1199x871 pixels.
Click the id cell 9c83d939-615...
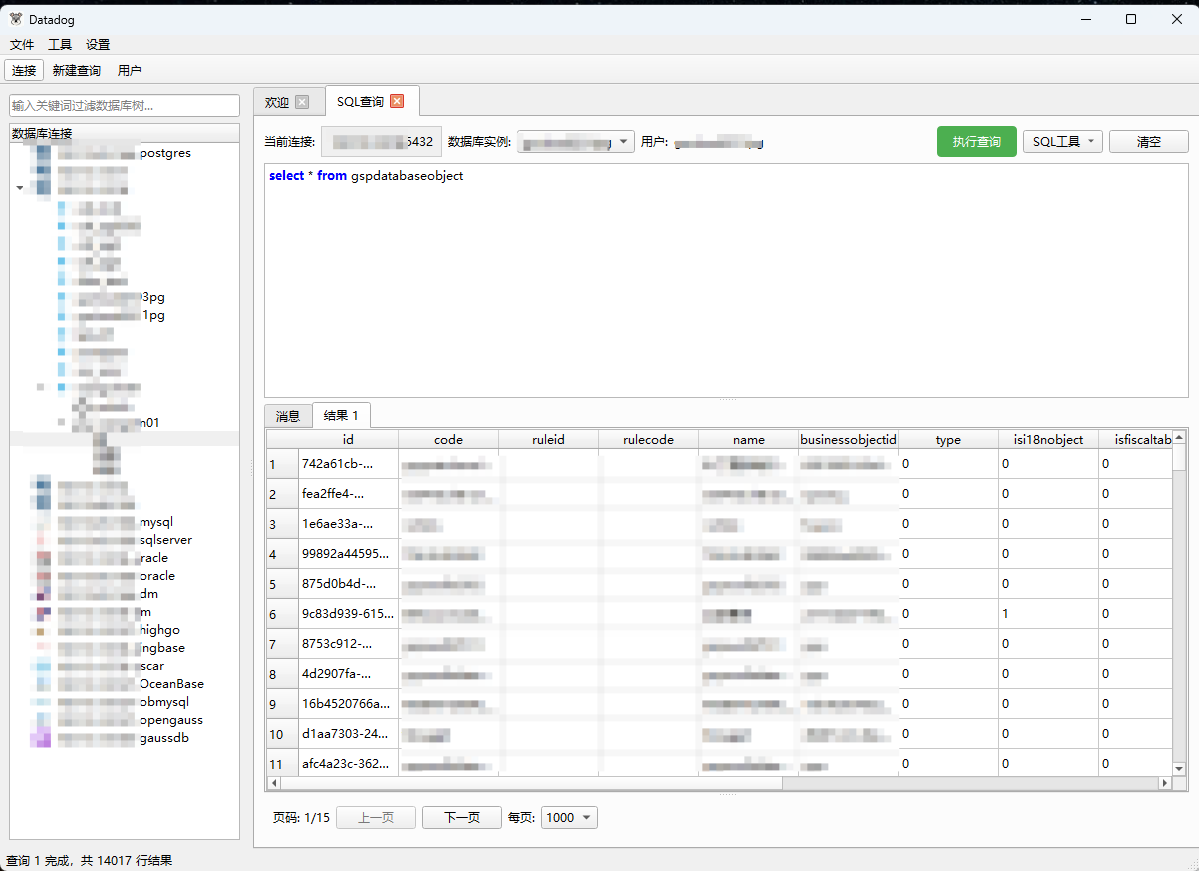coord(348,614)
